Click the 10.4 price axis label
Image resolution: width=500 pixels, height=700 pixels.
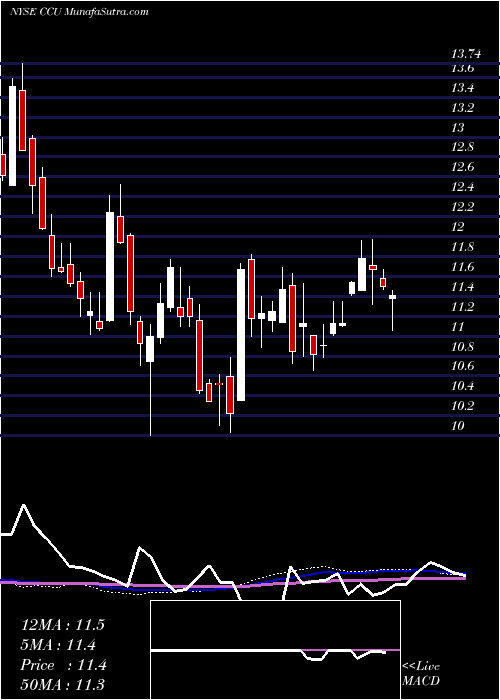[x=462, y=387]
